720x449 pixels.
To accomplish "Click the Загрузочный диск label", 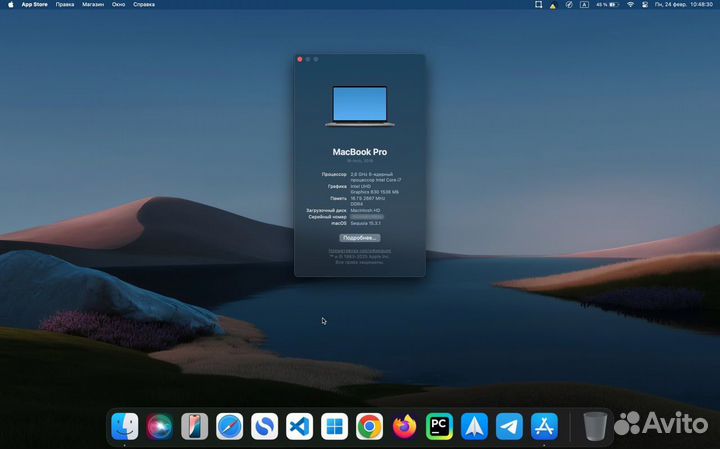I will [326, 210].
